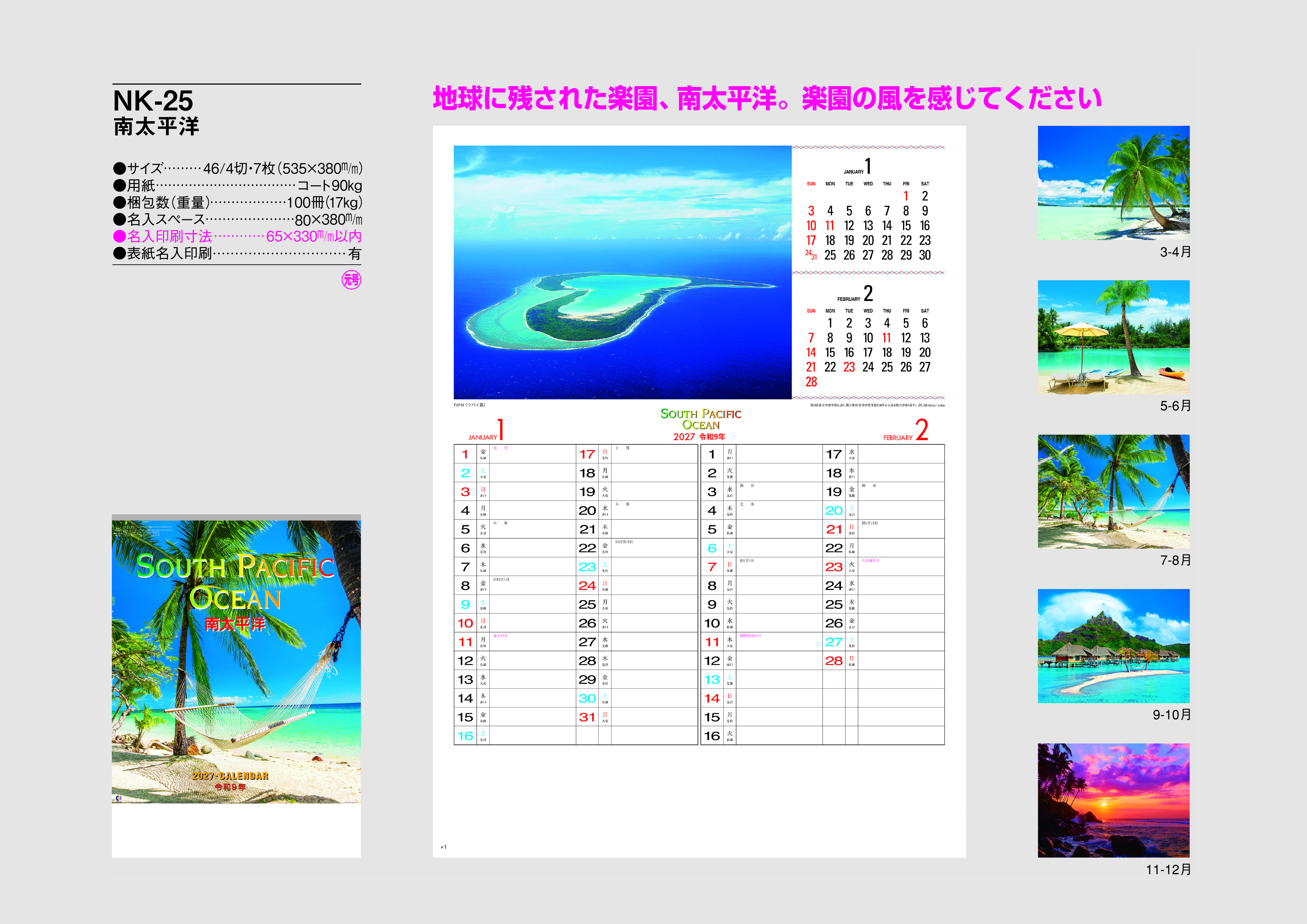Click the Tupai heart-shaped island photo

pos(622,272)
